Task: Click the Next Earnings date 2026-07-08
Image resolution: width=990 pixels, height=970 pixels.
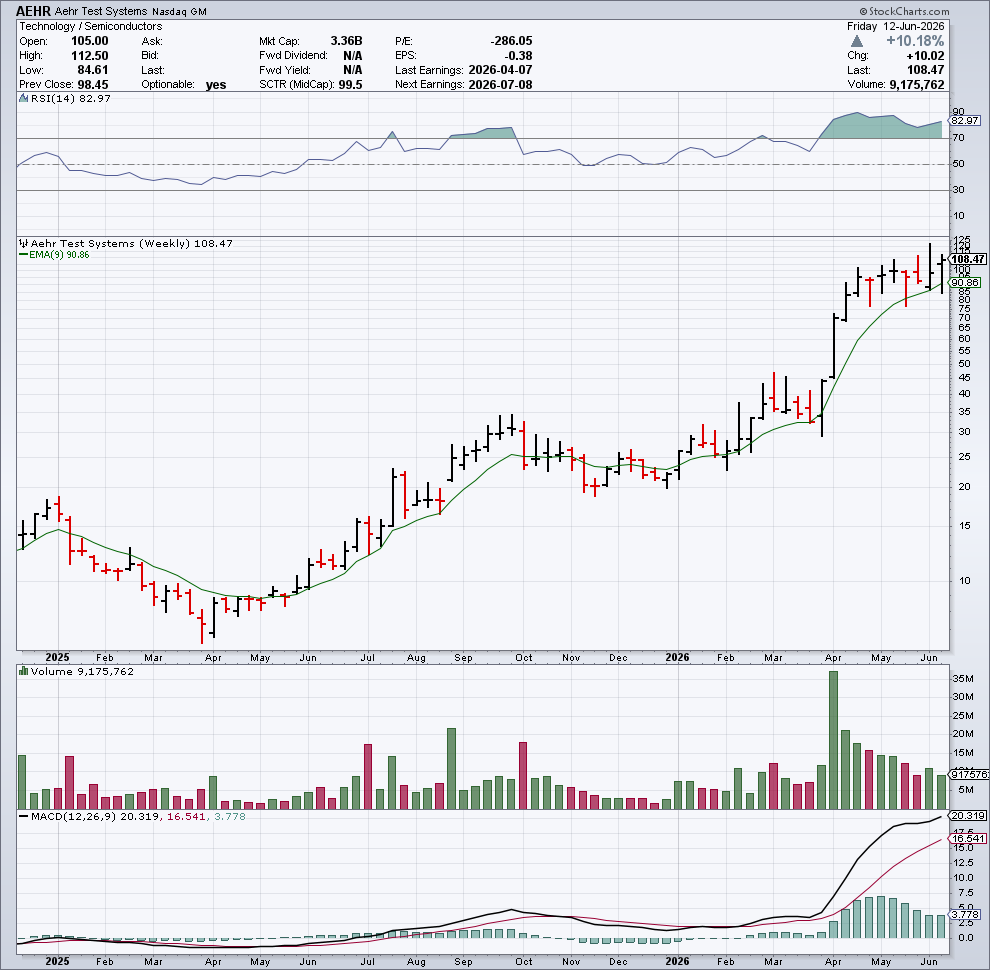Action: [500, 85]
